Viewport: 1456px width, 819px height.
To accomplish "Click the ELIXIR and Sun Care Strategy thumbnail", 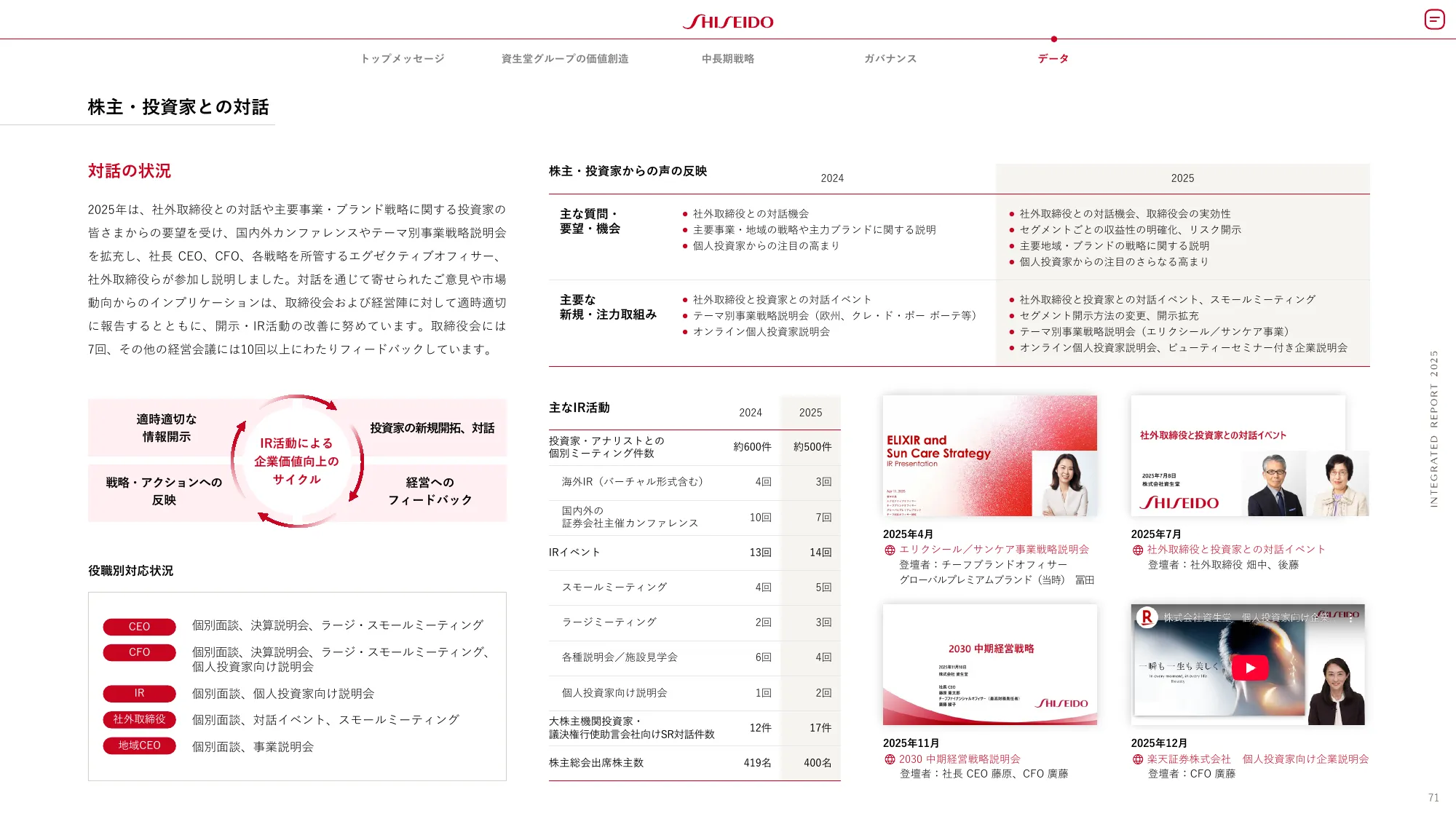I will pos(990,456).
